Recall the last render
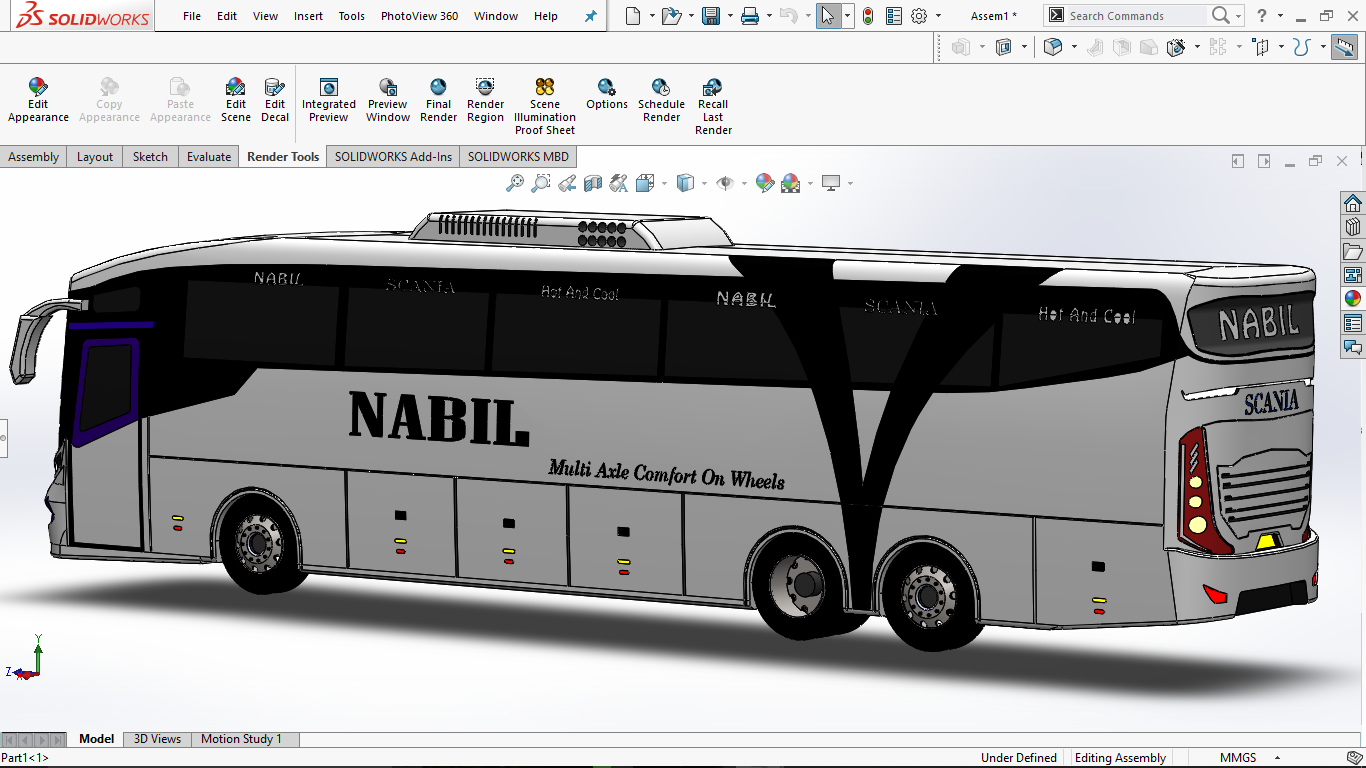1366x768 pixels. pos(713,106)
